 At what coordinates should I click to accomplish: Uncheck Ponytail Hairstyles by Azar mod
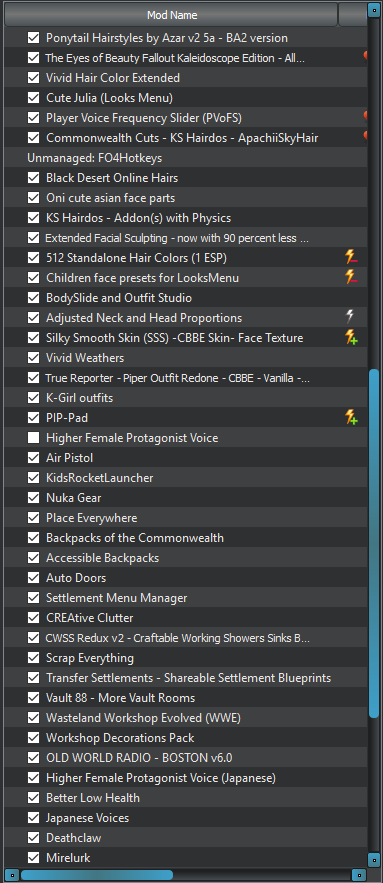(34, 38)
